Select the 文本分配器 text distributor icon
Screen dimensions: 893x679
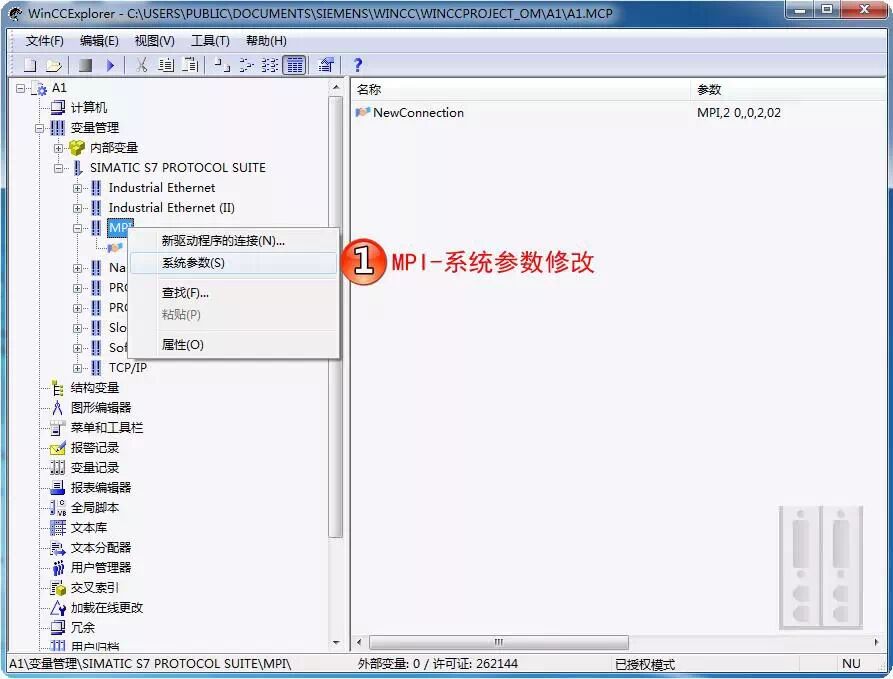pyautogui.click(x=58, y=548)
